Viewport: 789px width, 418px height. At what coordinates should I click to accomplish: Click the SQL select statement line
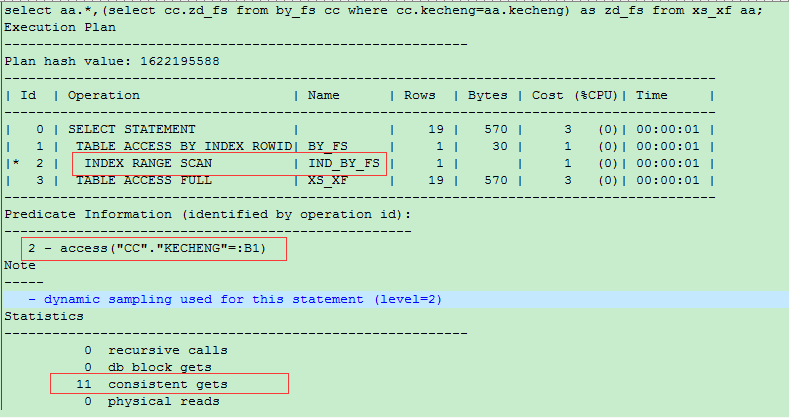tap(383, 10)
